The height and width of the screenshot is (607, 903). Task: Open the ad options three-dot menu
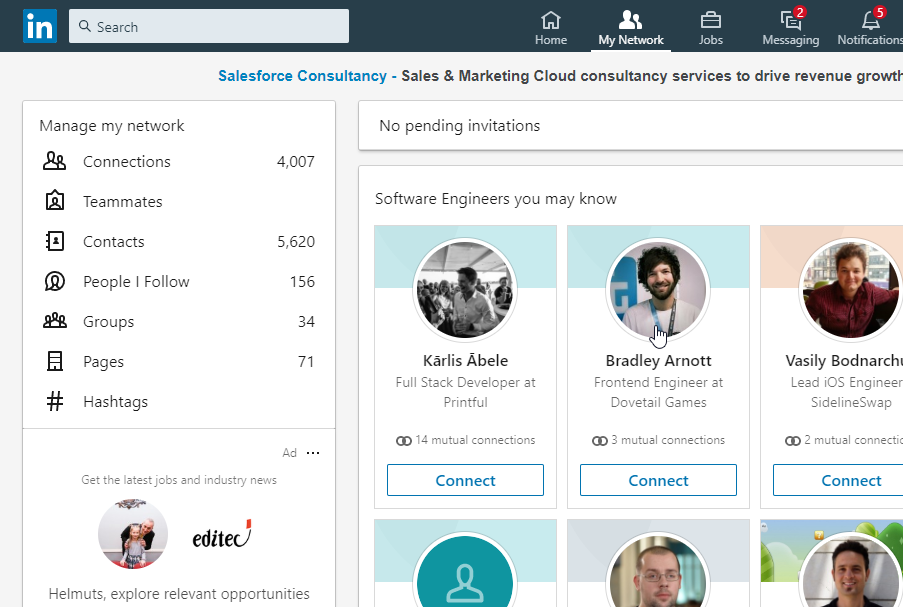coord(313,453)
